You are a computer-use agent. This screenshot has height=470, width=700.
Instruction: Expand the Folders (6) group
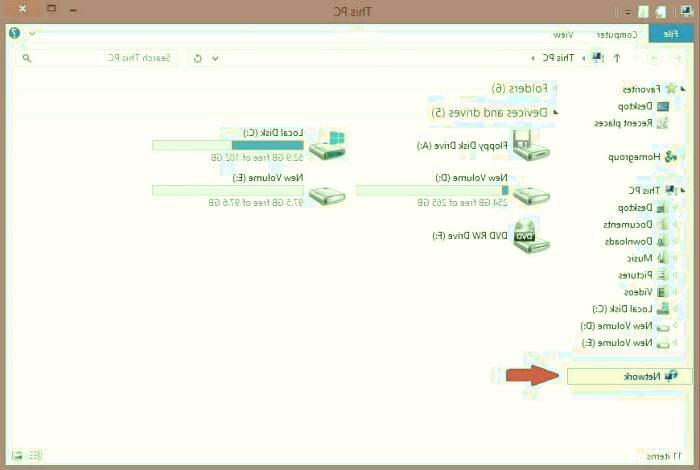point(555,89)
